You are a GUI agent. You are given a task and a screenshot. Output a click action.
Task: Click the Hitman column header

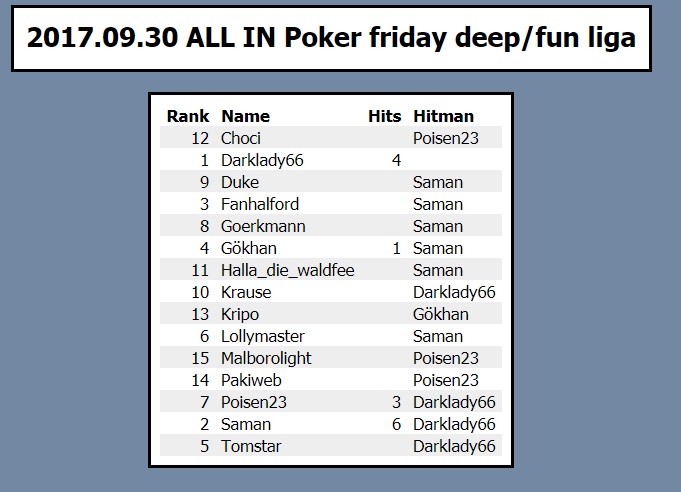tap(443, 116)
